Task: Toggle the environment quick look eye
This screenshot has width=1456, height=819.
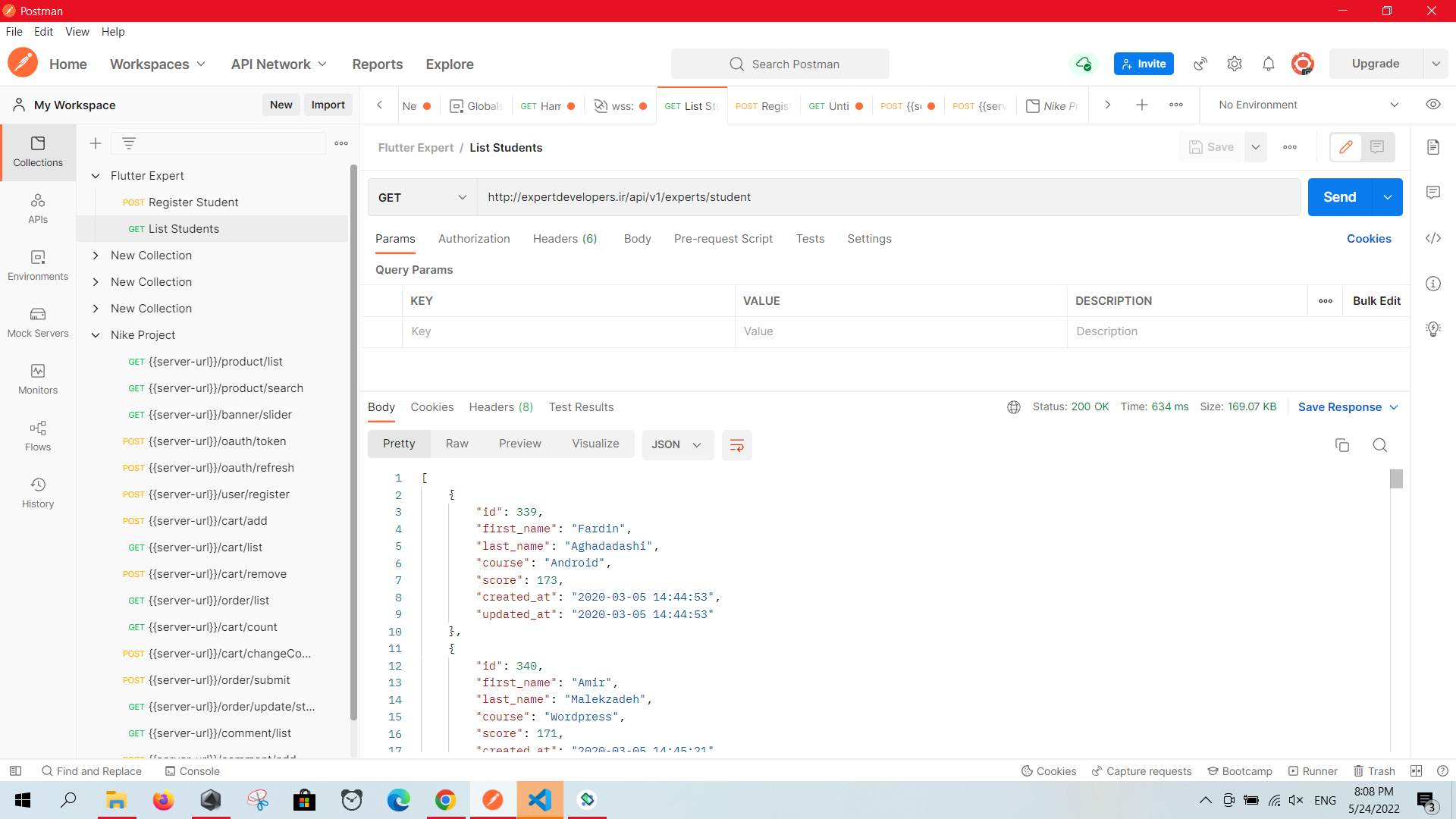Action: 1433,105
